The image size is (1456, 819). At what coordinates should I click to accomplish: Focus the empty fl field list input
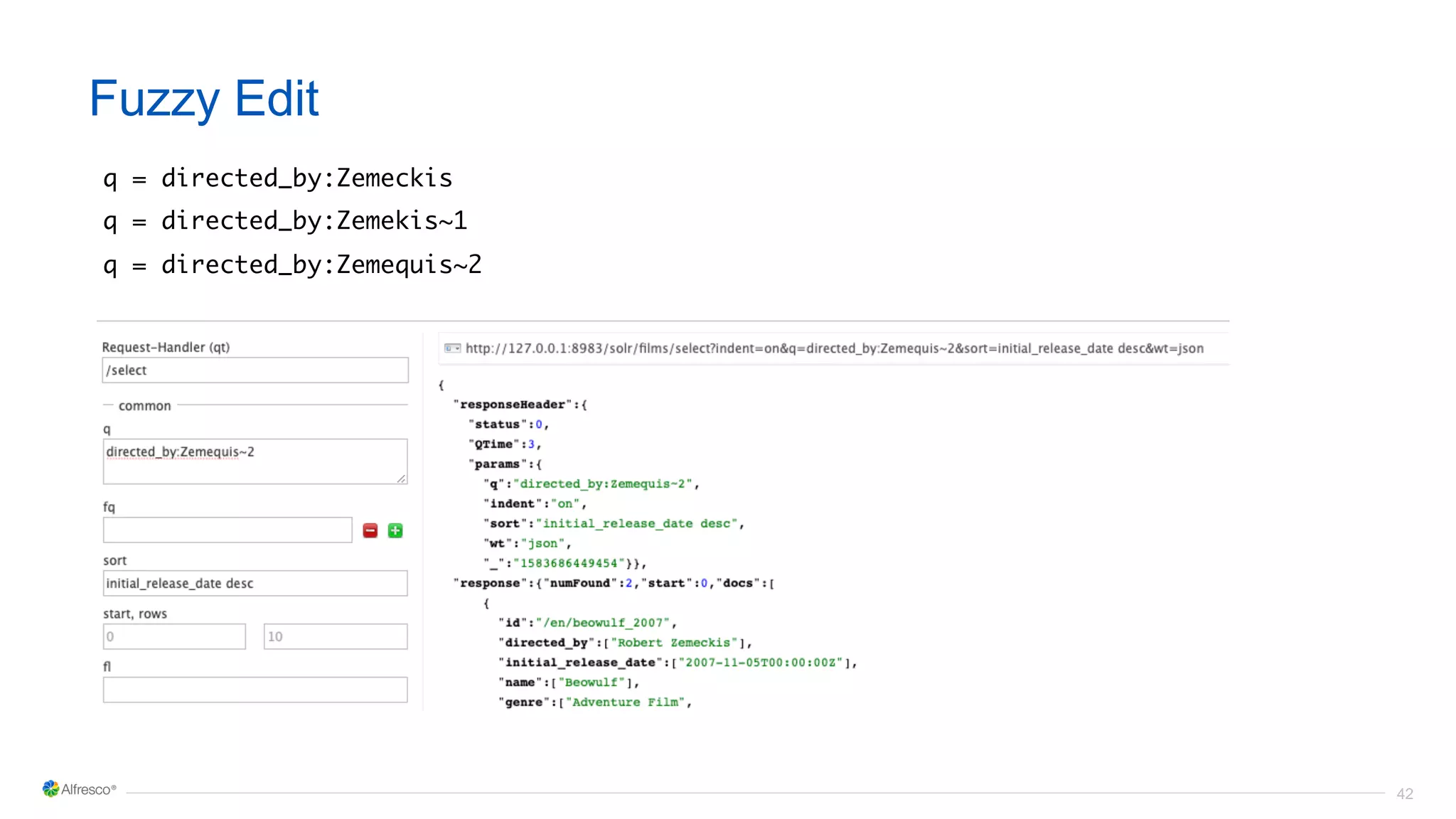(x=255, y=690)
